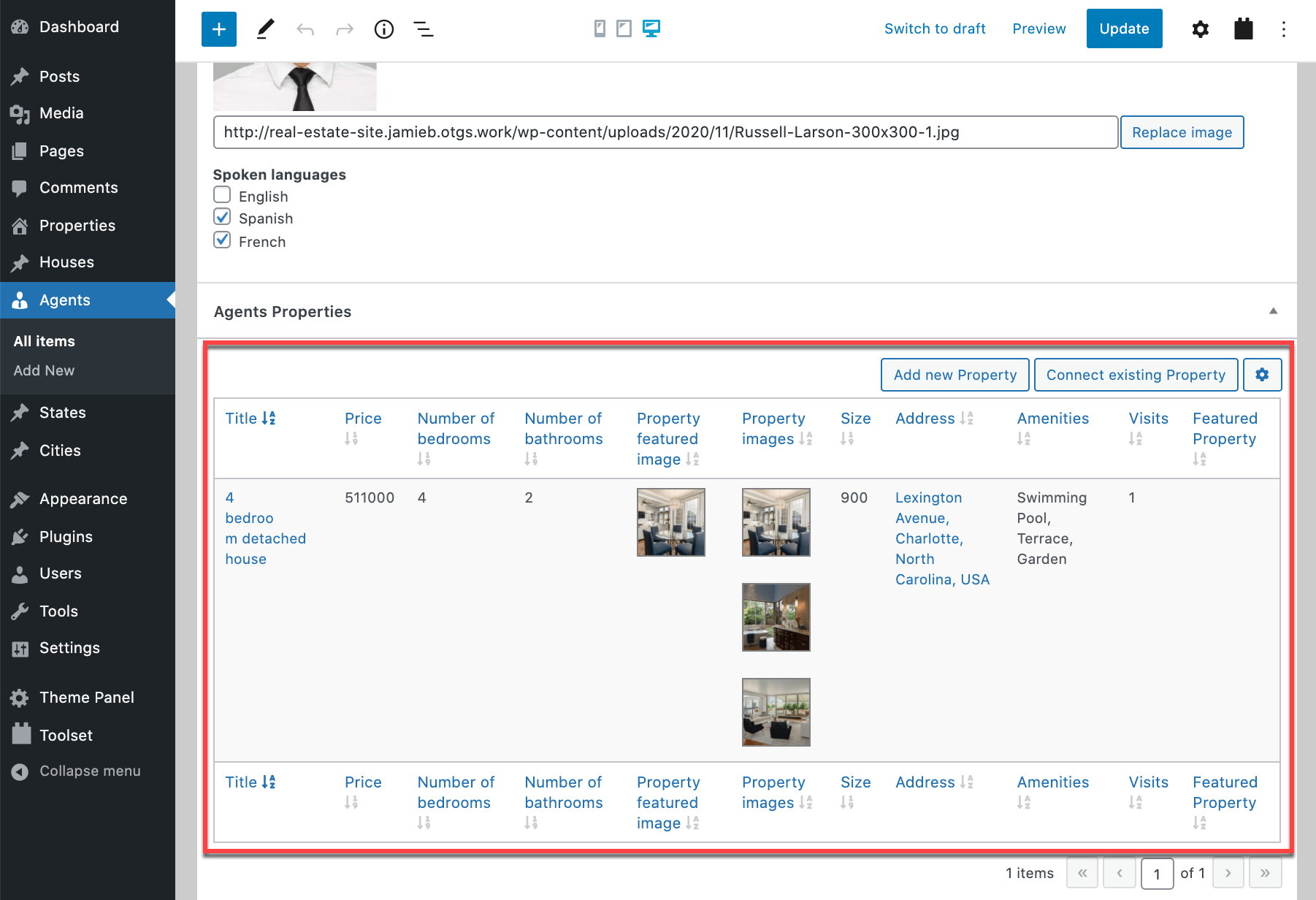
Task: Click the Preview link
Action: coord(1038,28)
